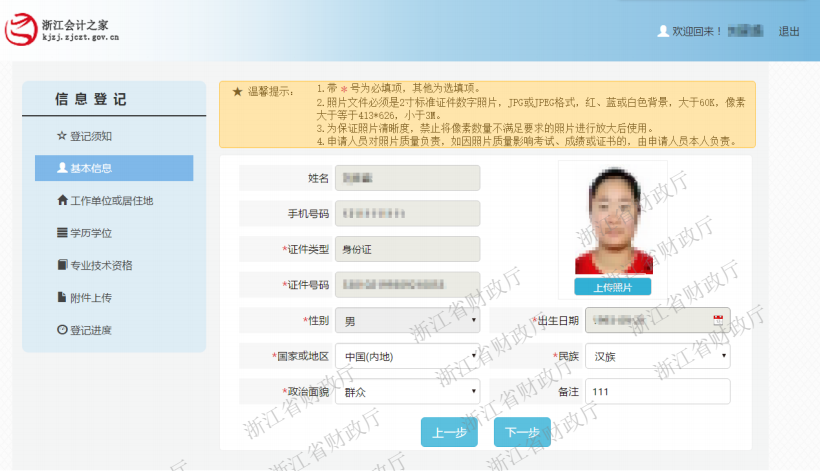Click the list icon beside 学历学位
The image size is (820, 471).
click(62, 233)
